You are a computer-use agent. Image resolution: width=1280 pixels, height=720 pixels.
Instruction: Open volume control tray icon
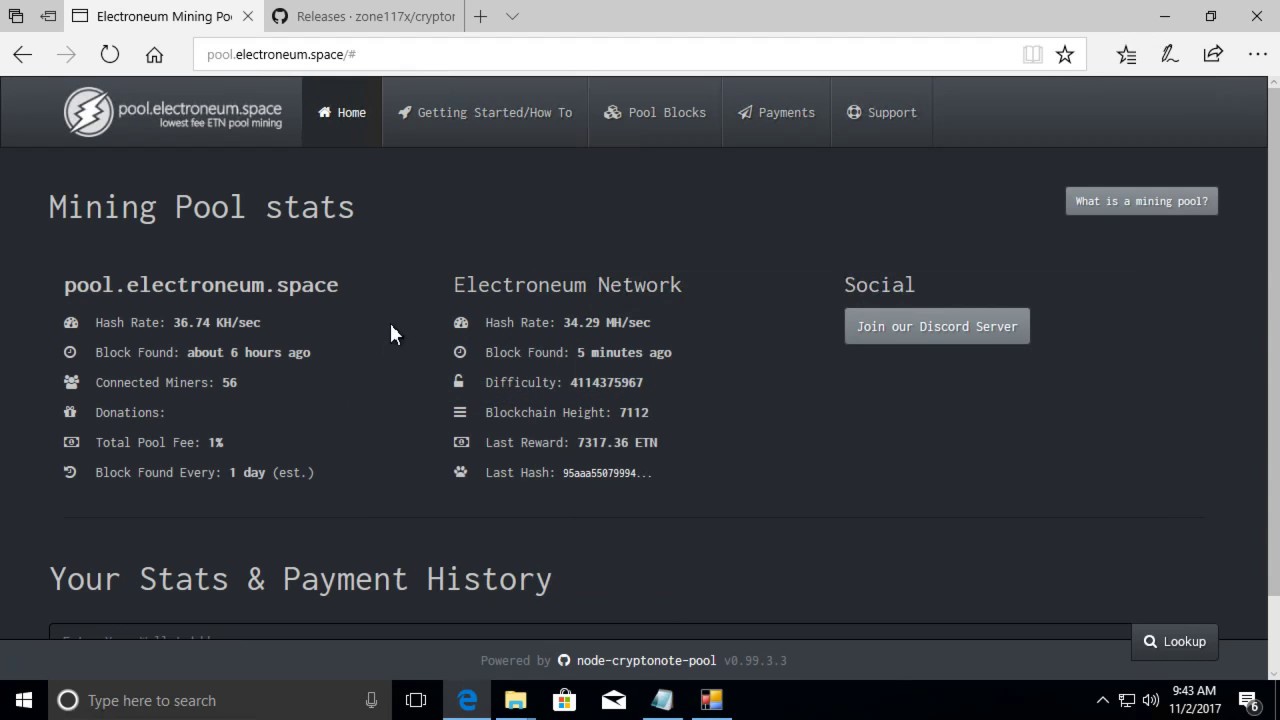tap(1150, 700)
